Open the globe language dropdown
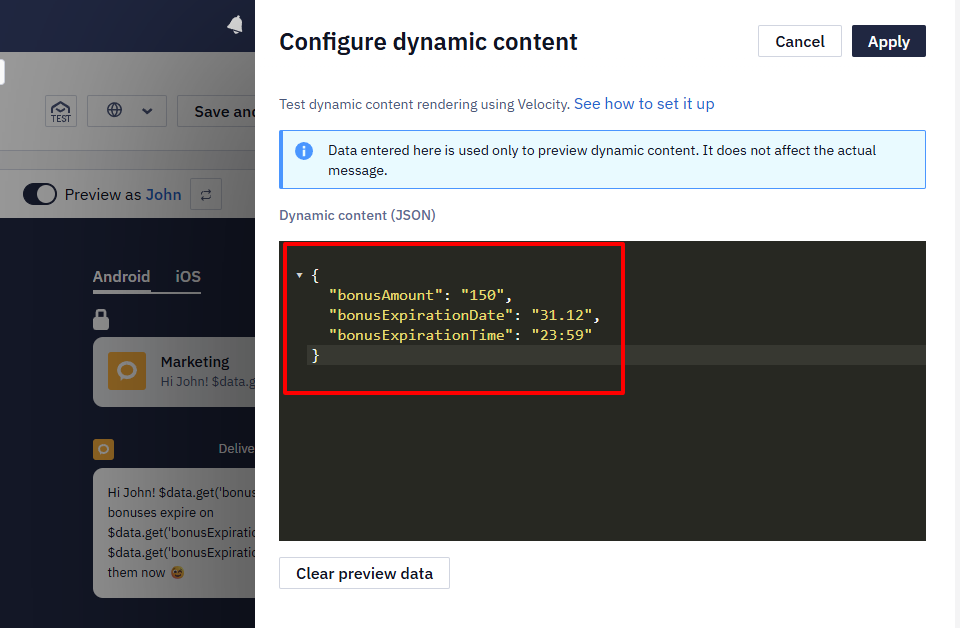This screenshot has width=960, height=628. (127, 111)
